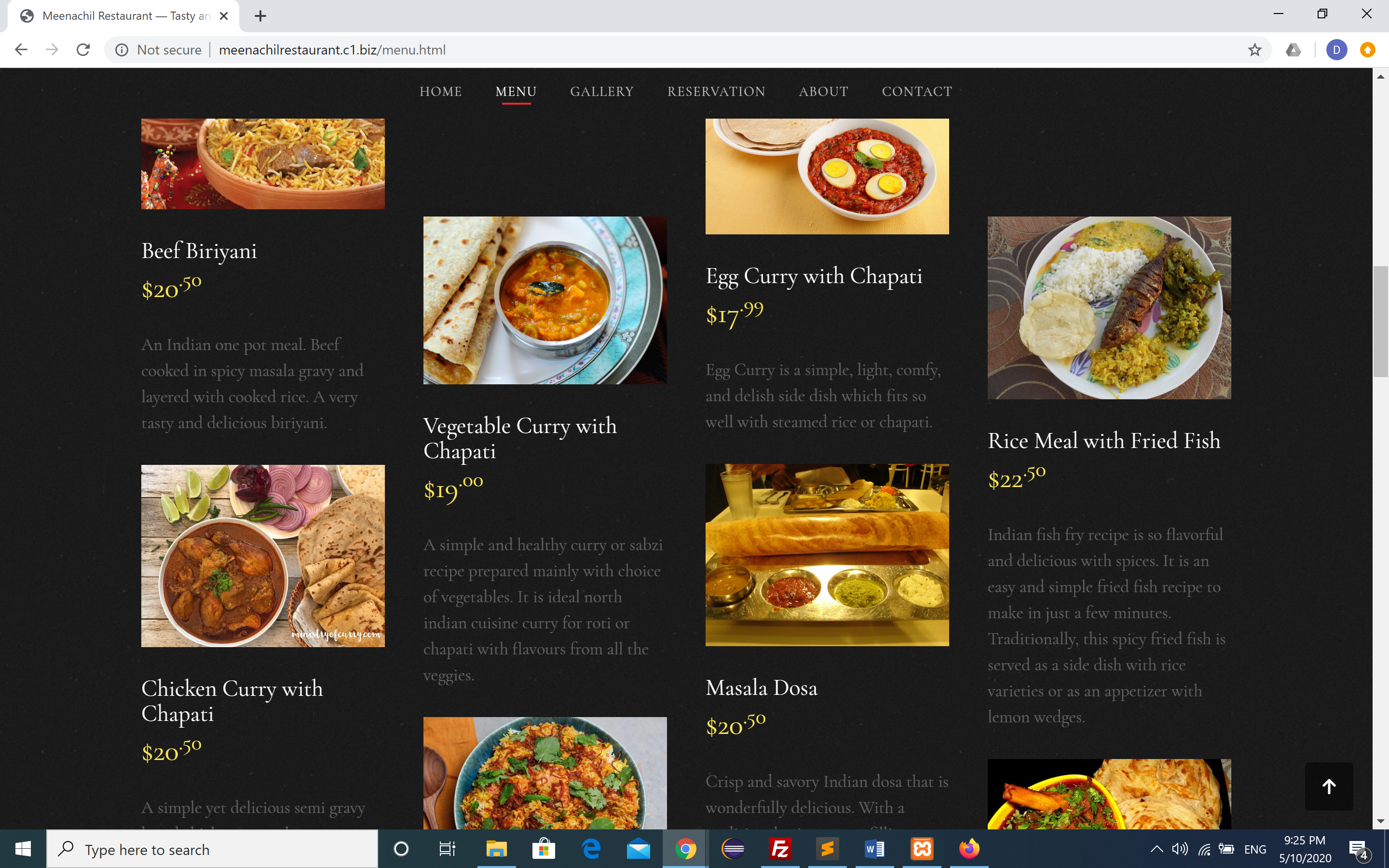
Task: Click the Chicken Curry with Chapati photo
Action: pos(263,556)
